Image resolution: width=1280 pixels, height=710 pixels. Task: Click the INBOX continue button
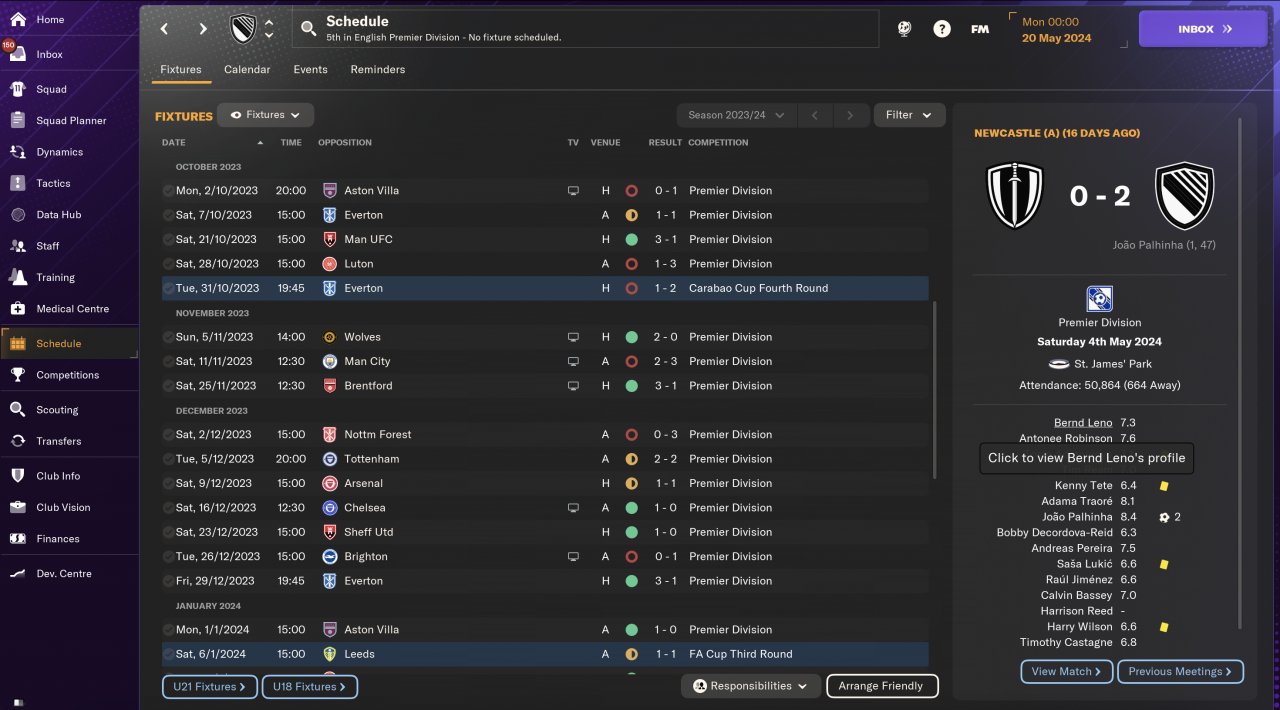point(1203,29)
